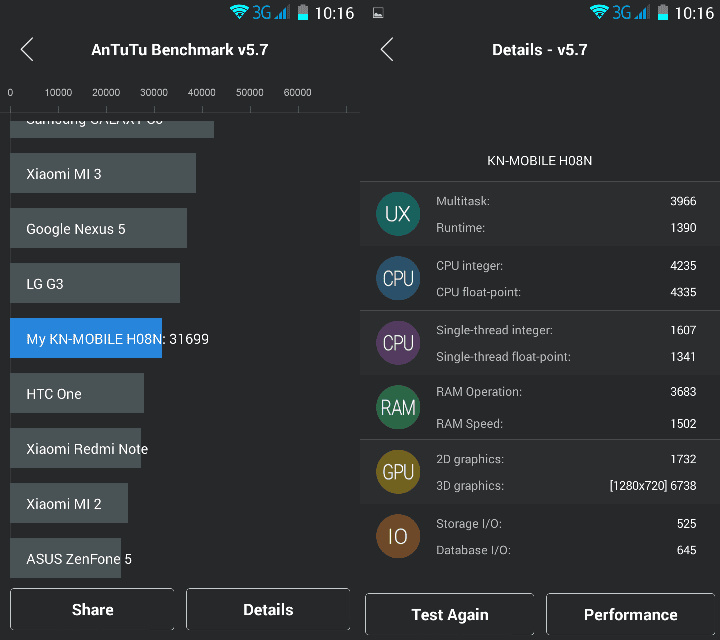Select the Google Nexus 5 bar

point(98,228)
